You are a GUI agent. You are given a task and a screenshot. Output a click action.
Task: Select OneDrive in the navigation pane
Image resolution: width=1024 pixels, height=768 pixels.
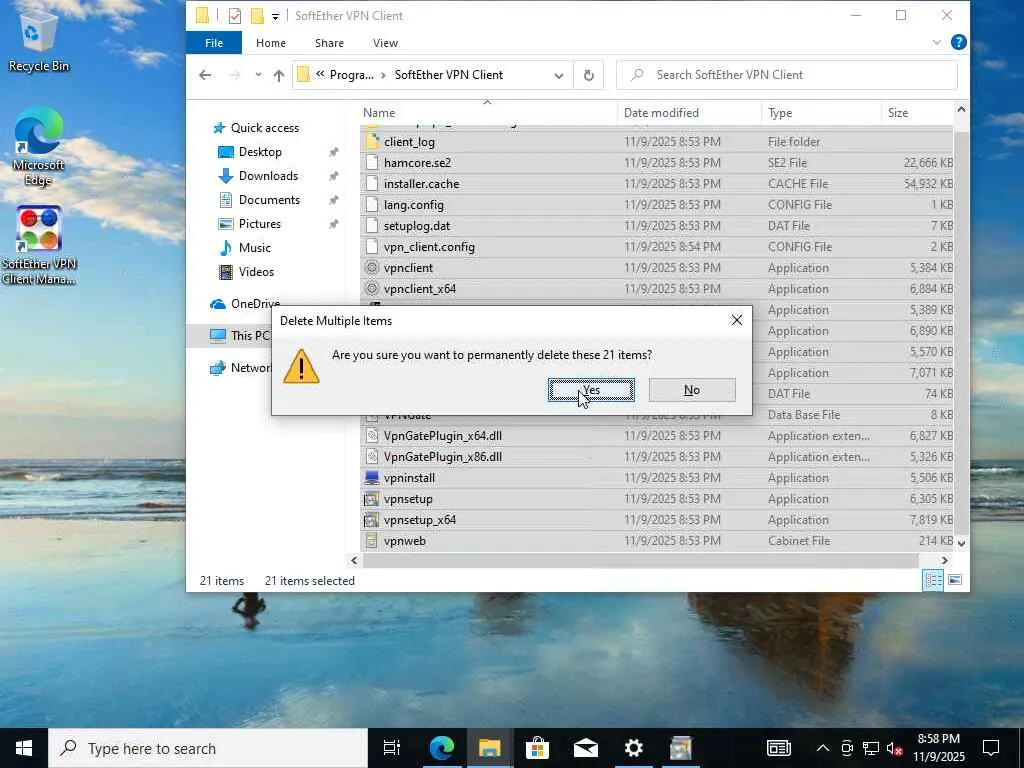point(245,304)
